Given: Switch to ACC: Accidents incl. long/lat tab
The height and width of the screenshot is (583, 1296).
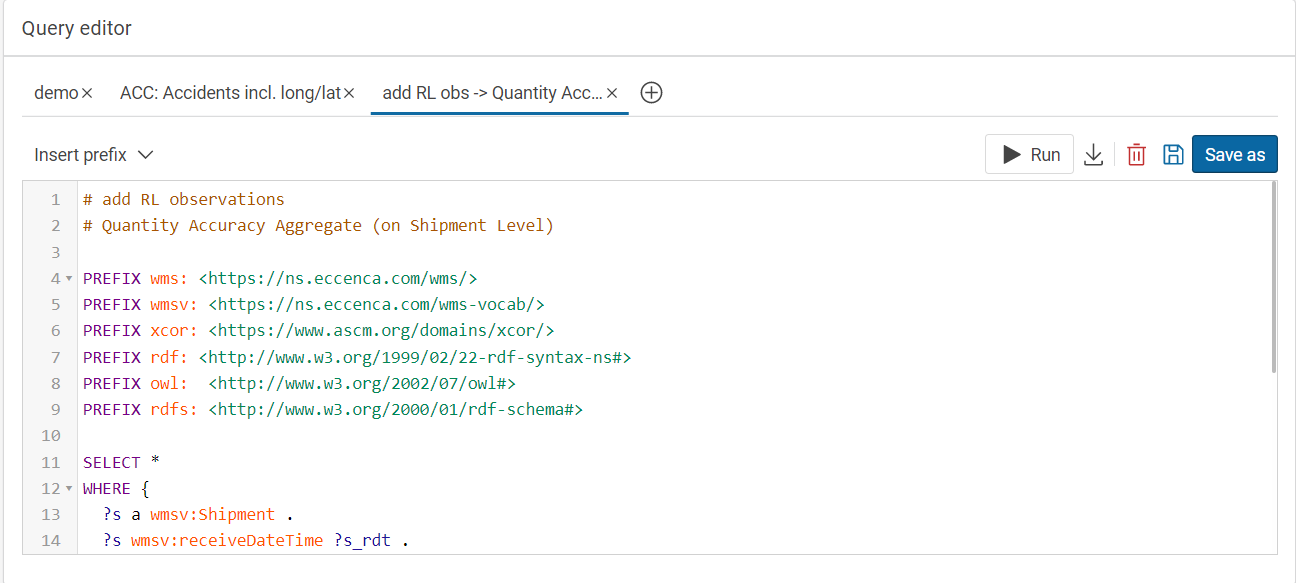Looking at the screenshot, I should [230, 93].
